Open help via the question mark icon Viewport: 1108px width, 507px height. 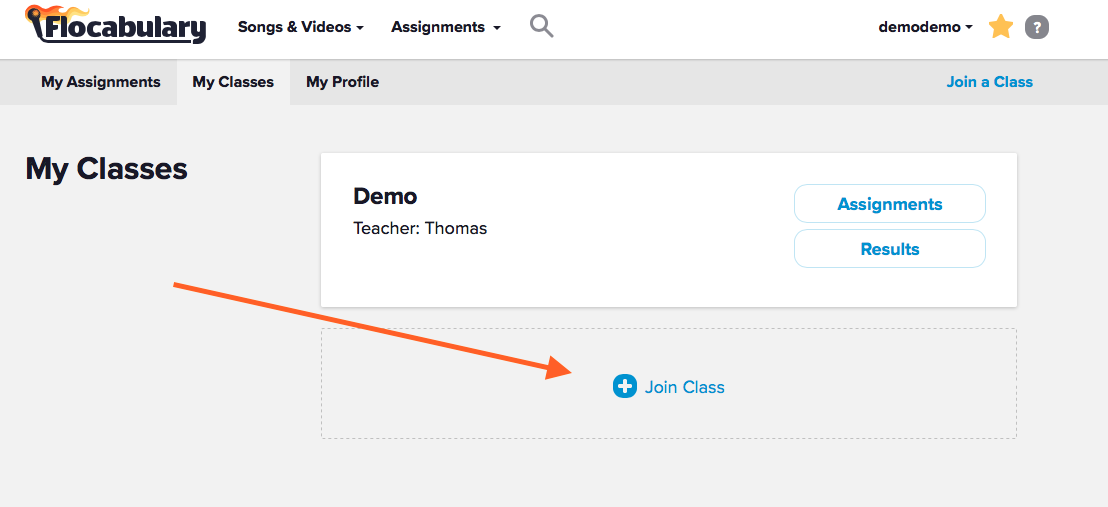1037,27
